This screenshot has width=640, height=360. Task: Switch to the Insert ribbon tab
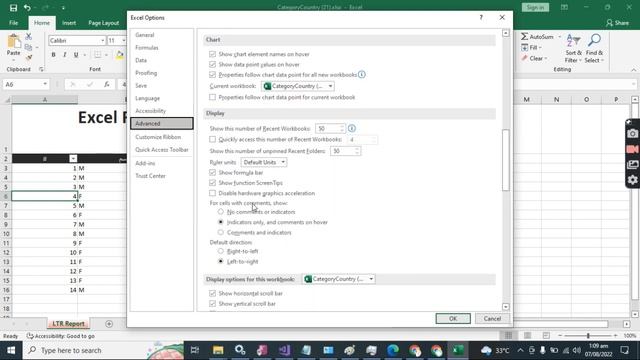point(69,23)
